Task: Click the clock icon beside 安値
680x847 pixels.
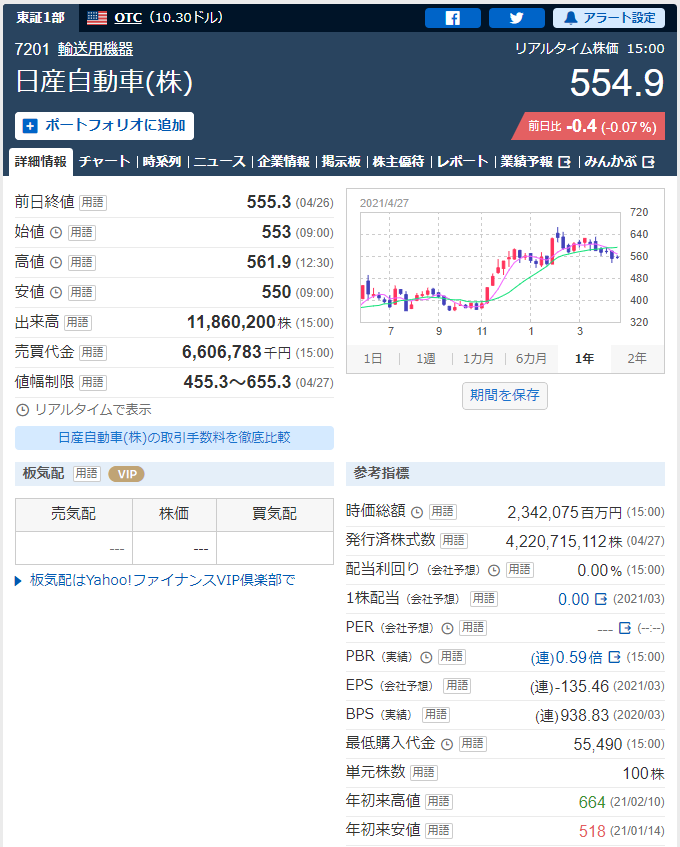Action: point(56,293)
